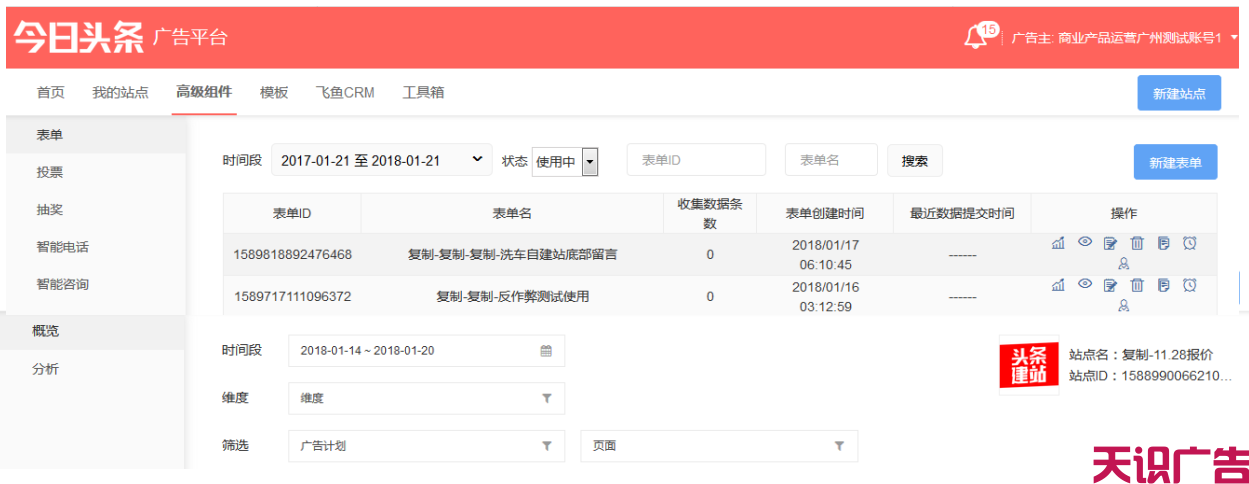This screenshot has height=484, width=1249.
Task: Delete form 1589717111096372 with trash icon
Action: pyautogui.click(x=1136, y=285)
